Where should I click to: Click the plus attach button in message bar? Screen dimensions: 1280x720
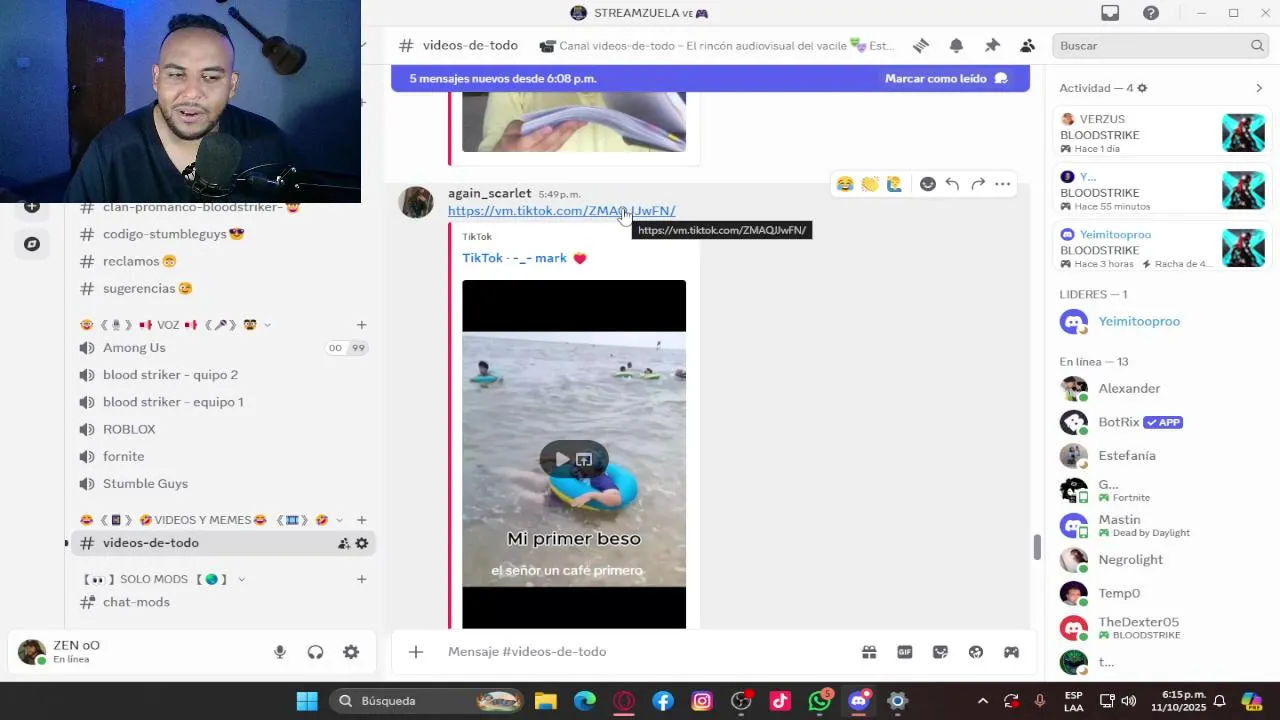pyautogui.click(x=416, y=652)
